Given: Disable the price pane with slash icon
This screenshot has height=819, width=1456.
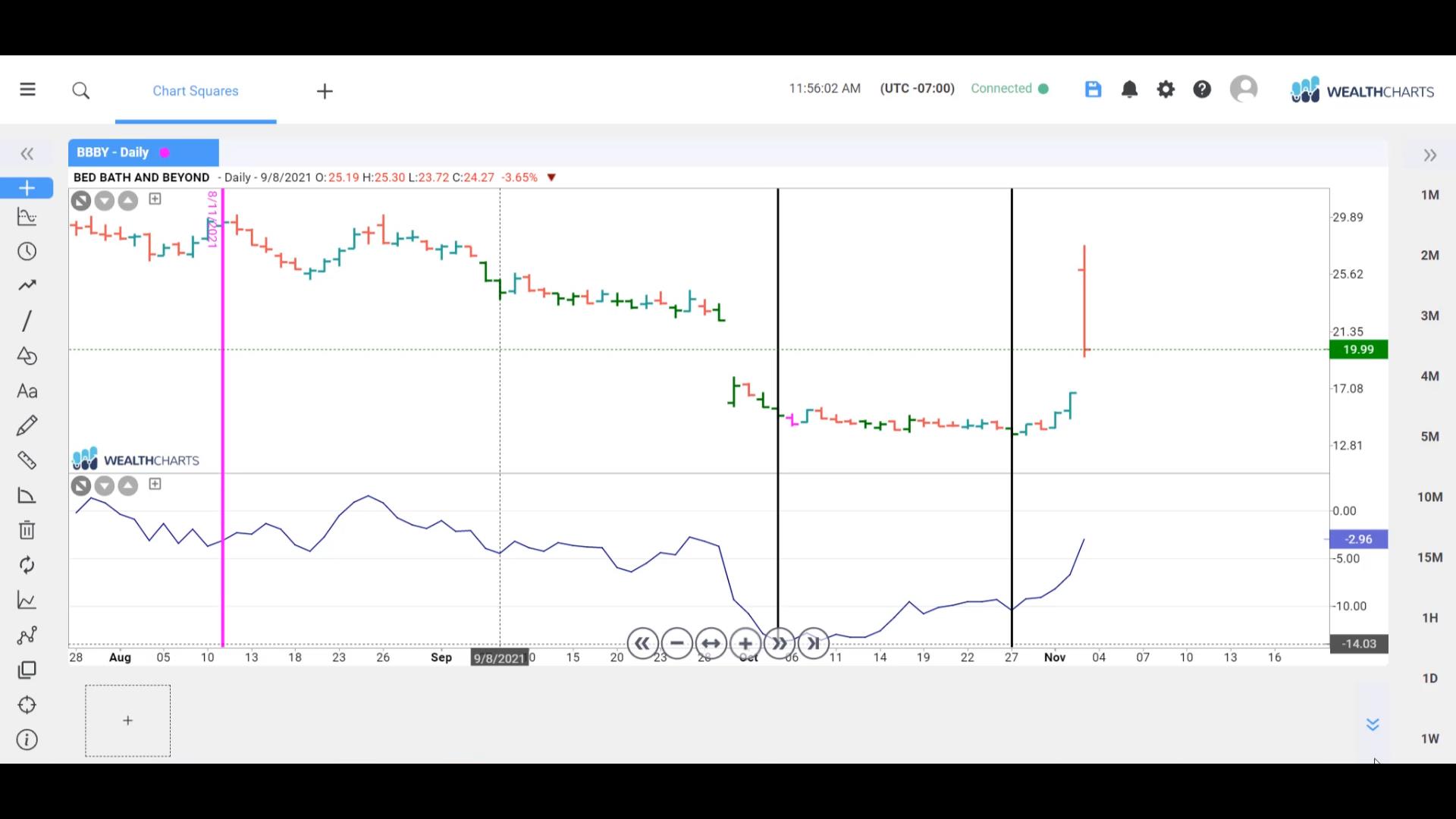Looking at the screenshot, I should [81, 201].
